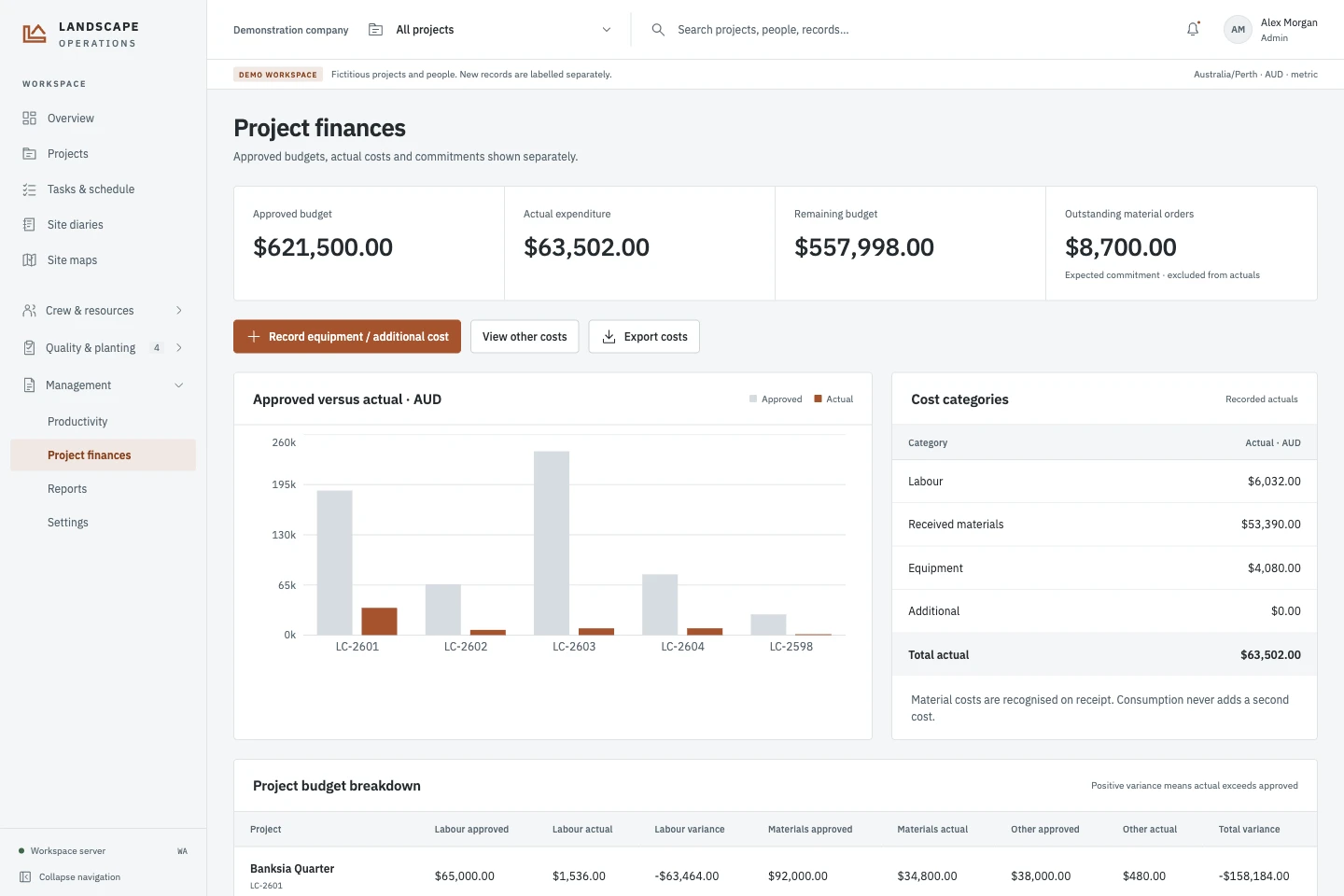Click the Overview dashboard icon
This screenshot has height=896, width=1344.
(29, 119)
